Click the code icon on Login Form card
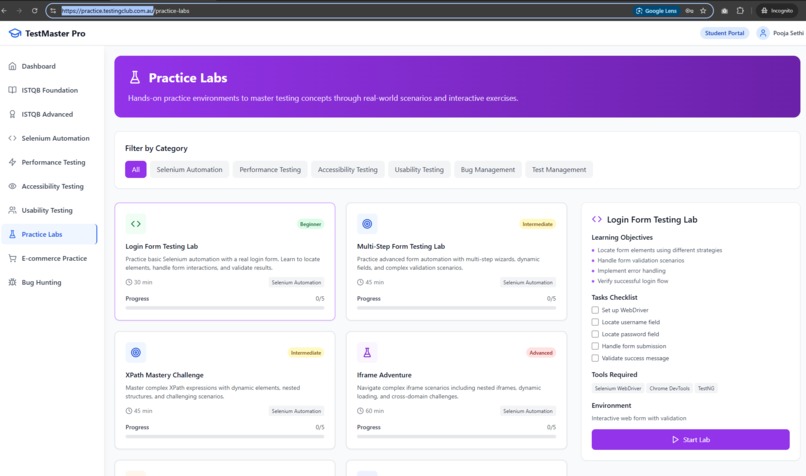This screenshot has width=806, height=476. click(x=136, y=224)
